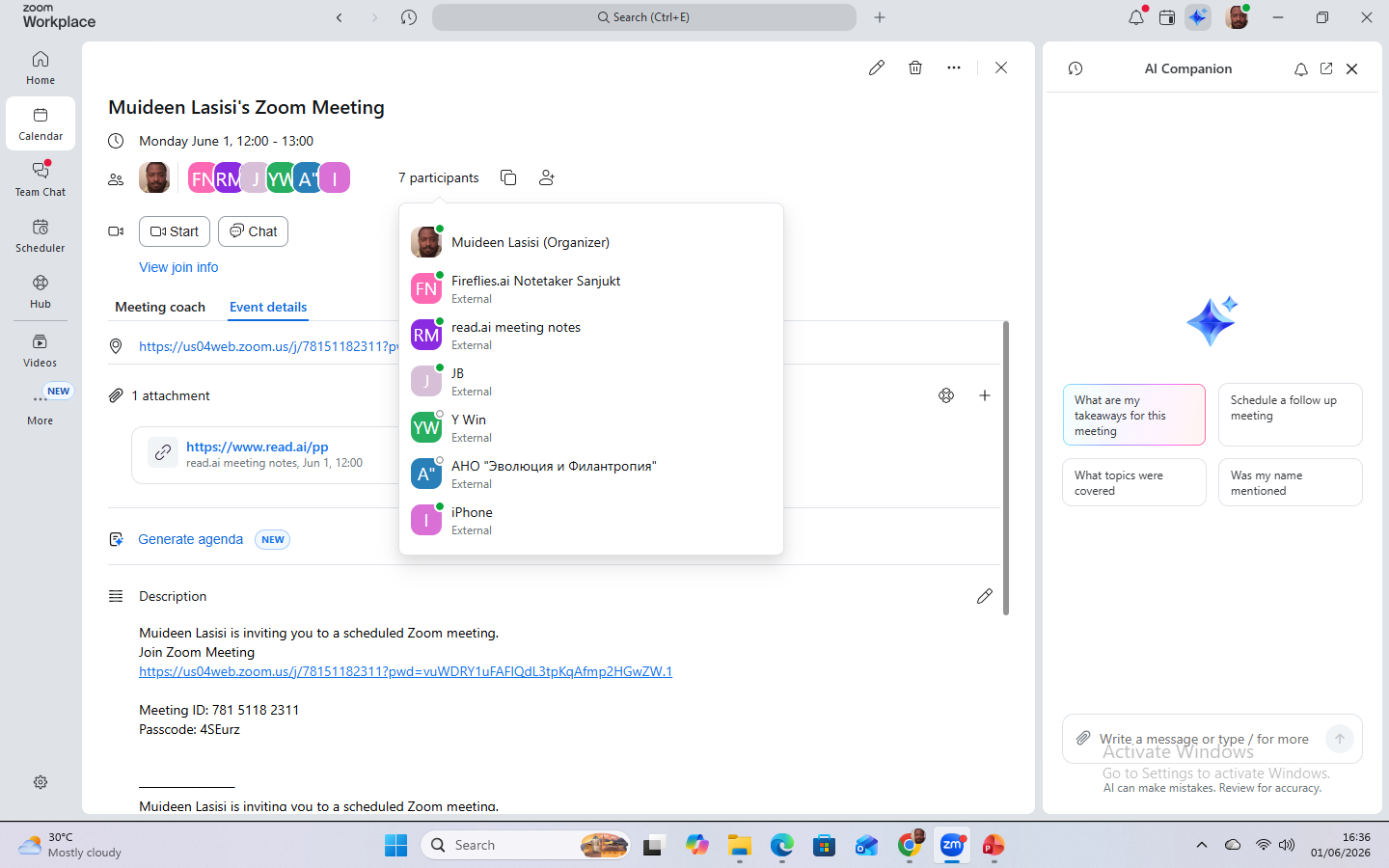Image resolution: width=1389 pixels, height=868 pixels.
Task: Open more options ellipsis for the meeting
Action: (x=954, y=68)
